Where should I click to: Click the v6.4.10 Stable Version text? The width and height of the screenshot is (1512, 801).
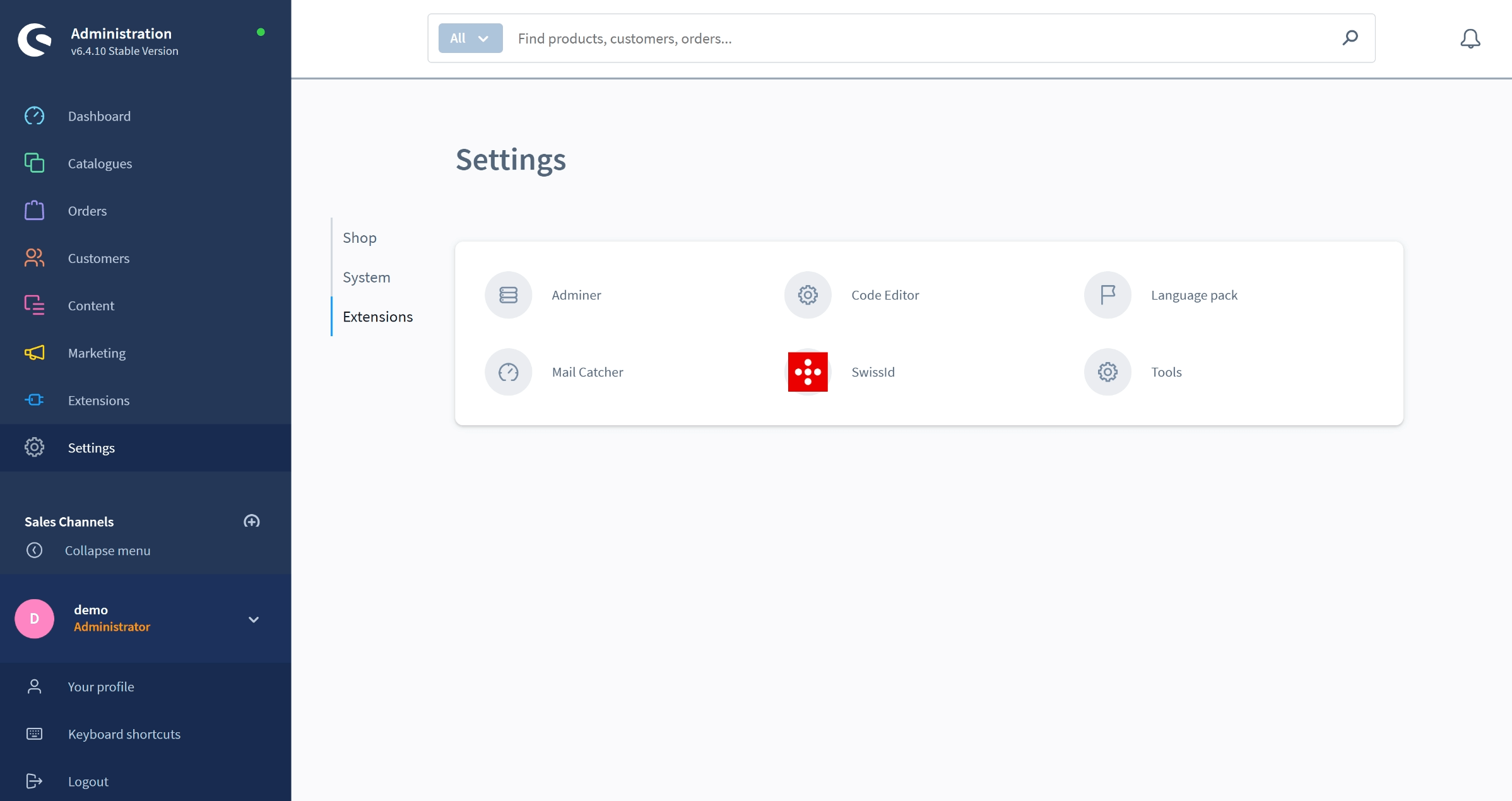click(124, 51)
